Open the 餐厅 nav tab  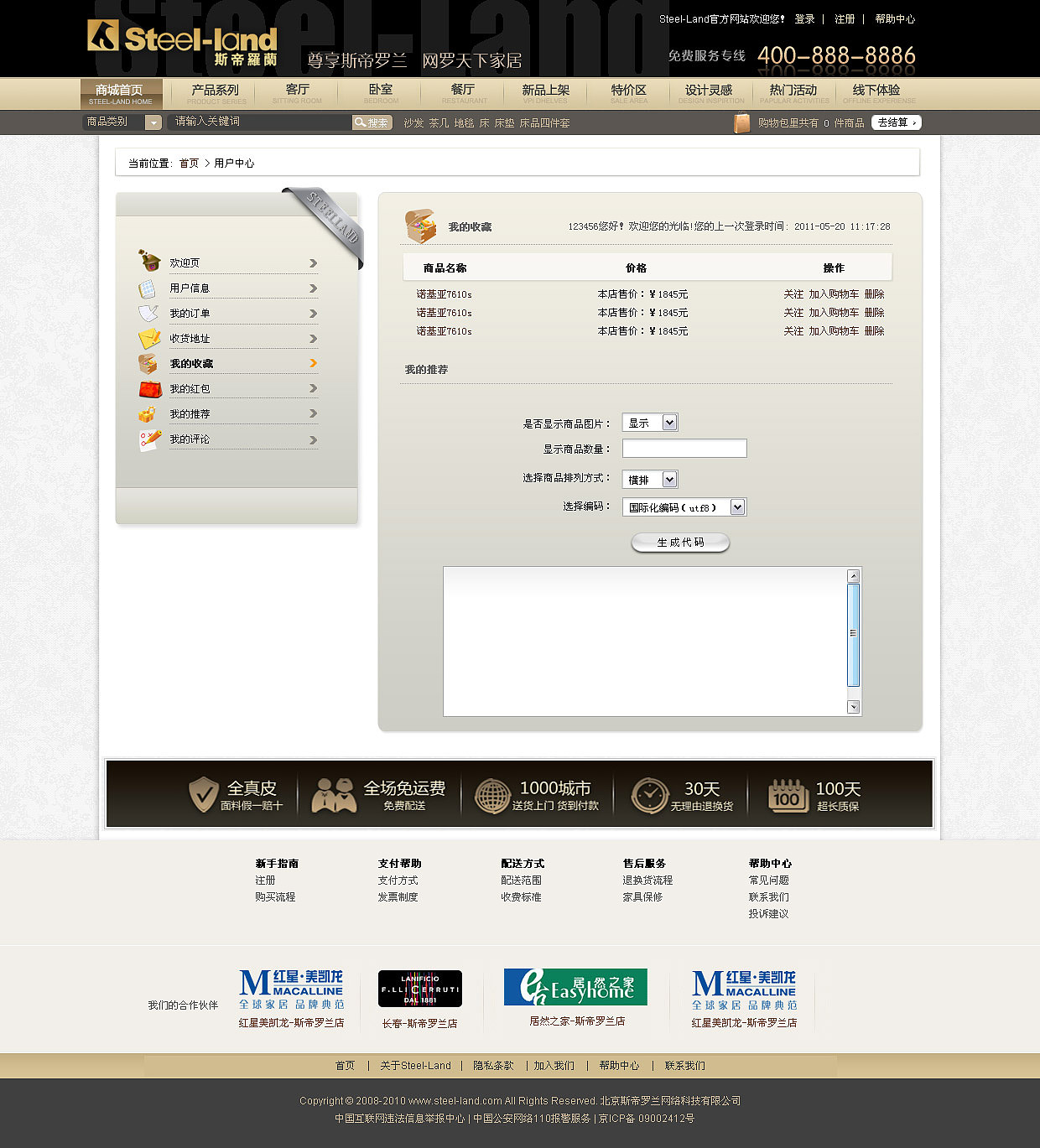point(464,94)
